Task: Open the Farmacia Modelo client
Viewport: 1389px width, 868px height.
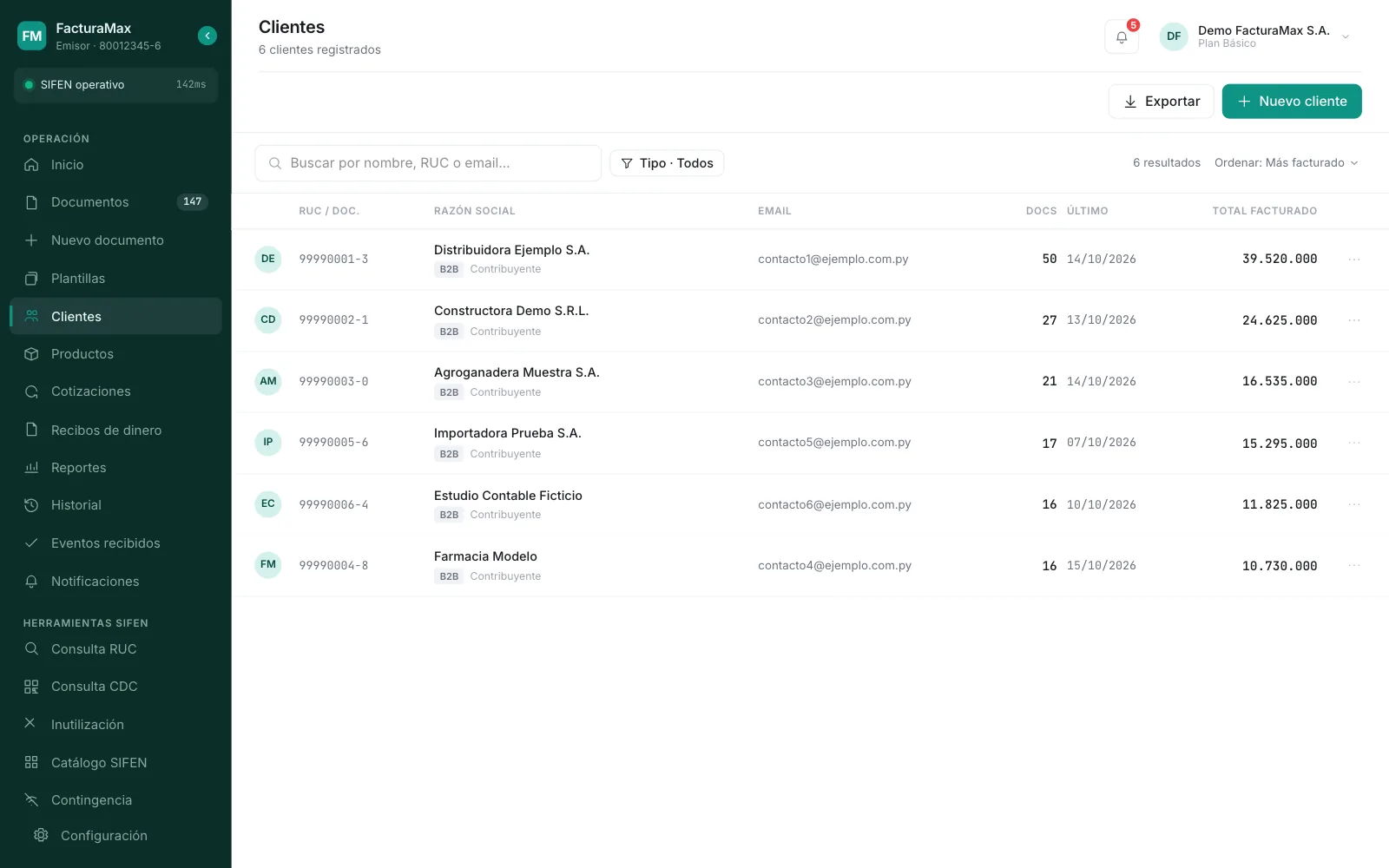Action: click(485, 556)
